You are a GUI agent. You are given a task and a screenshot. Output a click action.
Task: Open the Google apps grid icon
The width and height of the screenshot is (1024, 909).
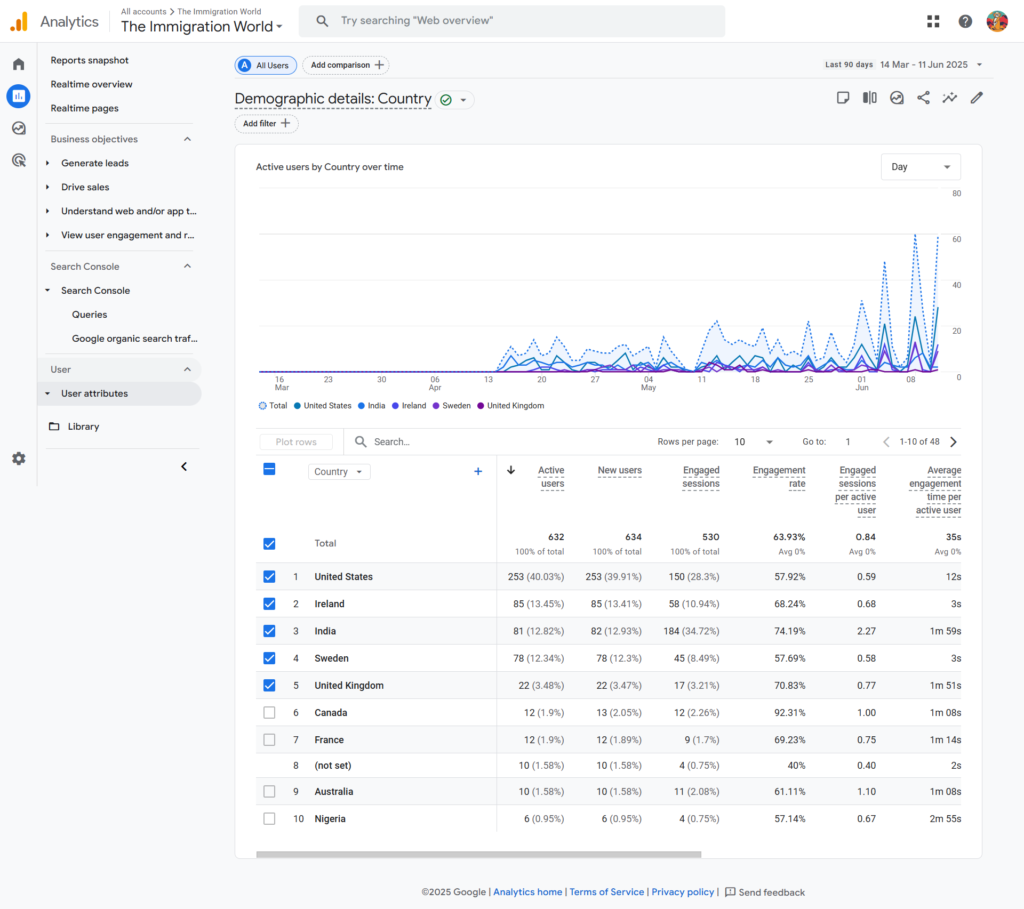(933, 22)
